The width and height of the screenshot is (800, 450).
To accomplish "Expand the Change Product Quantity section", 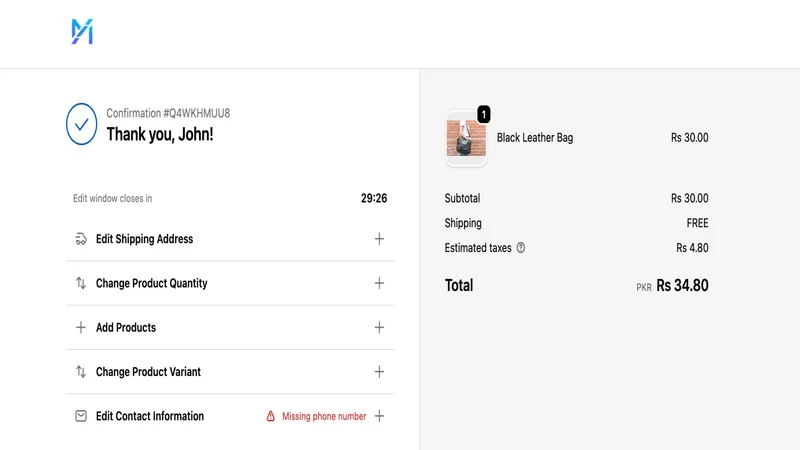I will pos(379,283).
